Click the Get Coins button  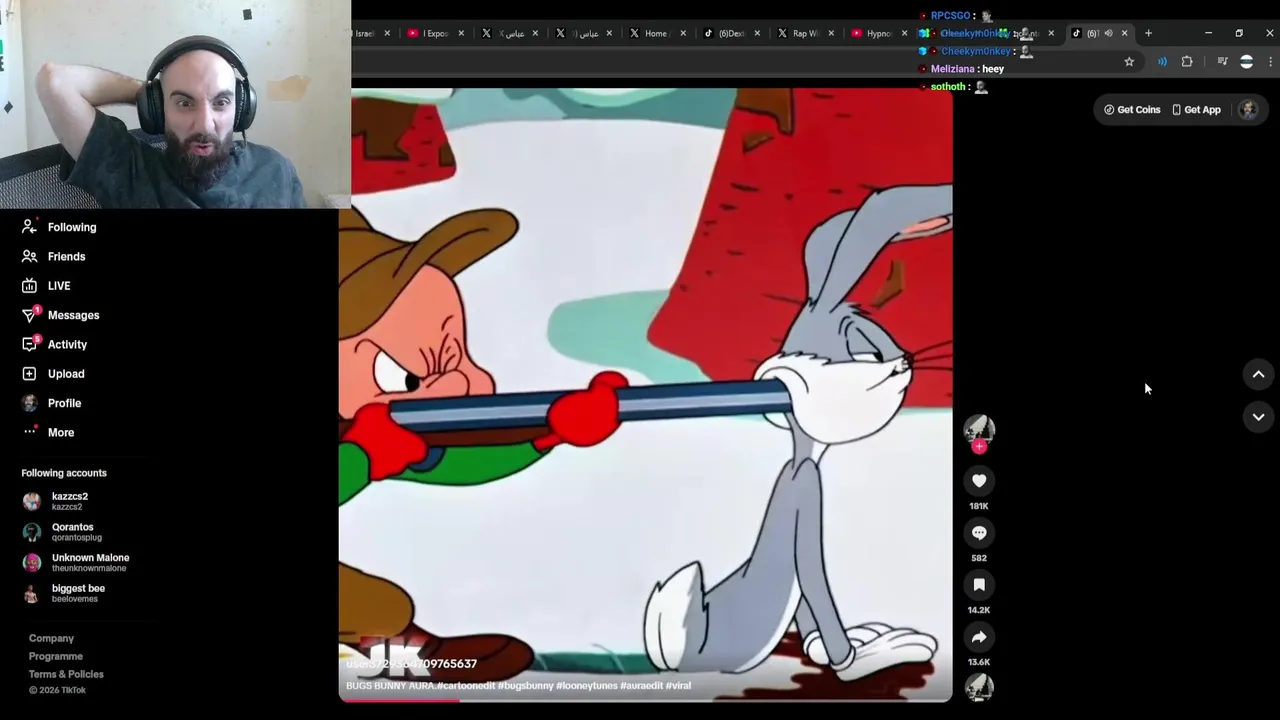(x=1132, y=110)
